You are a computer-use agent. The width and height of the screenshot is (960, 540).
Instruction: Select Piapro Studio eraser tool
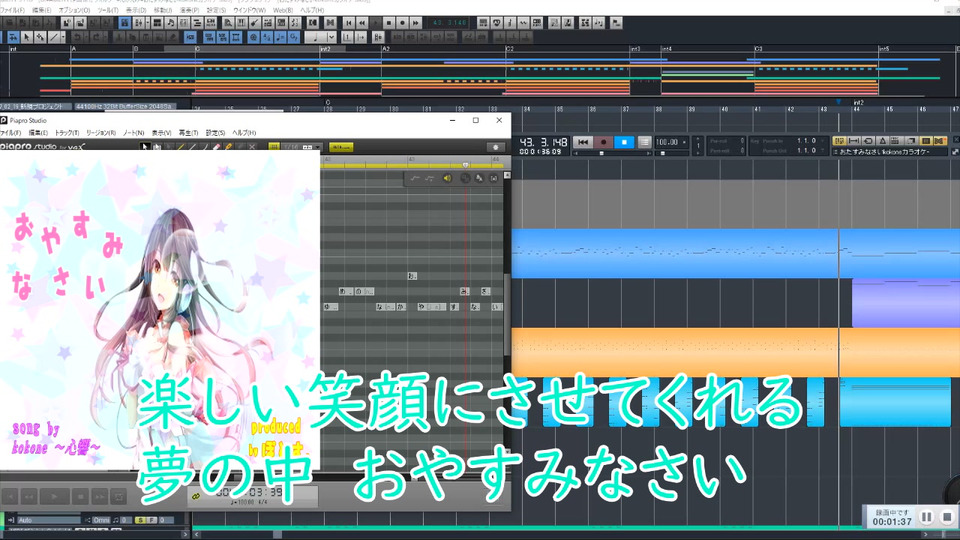(x=216, y=148)
